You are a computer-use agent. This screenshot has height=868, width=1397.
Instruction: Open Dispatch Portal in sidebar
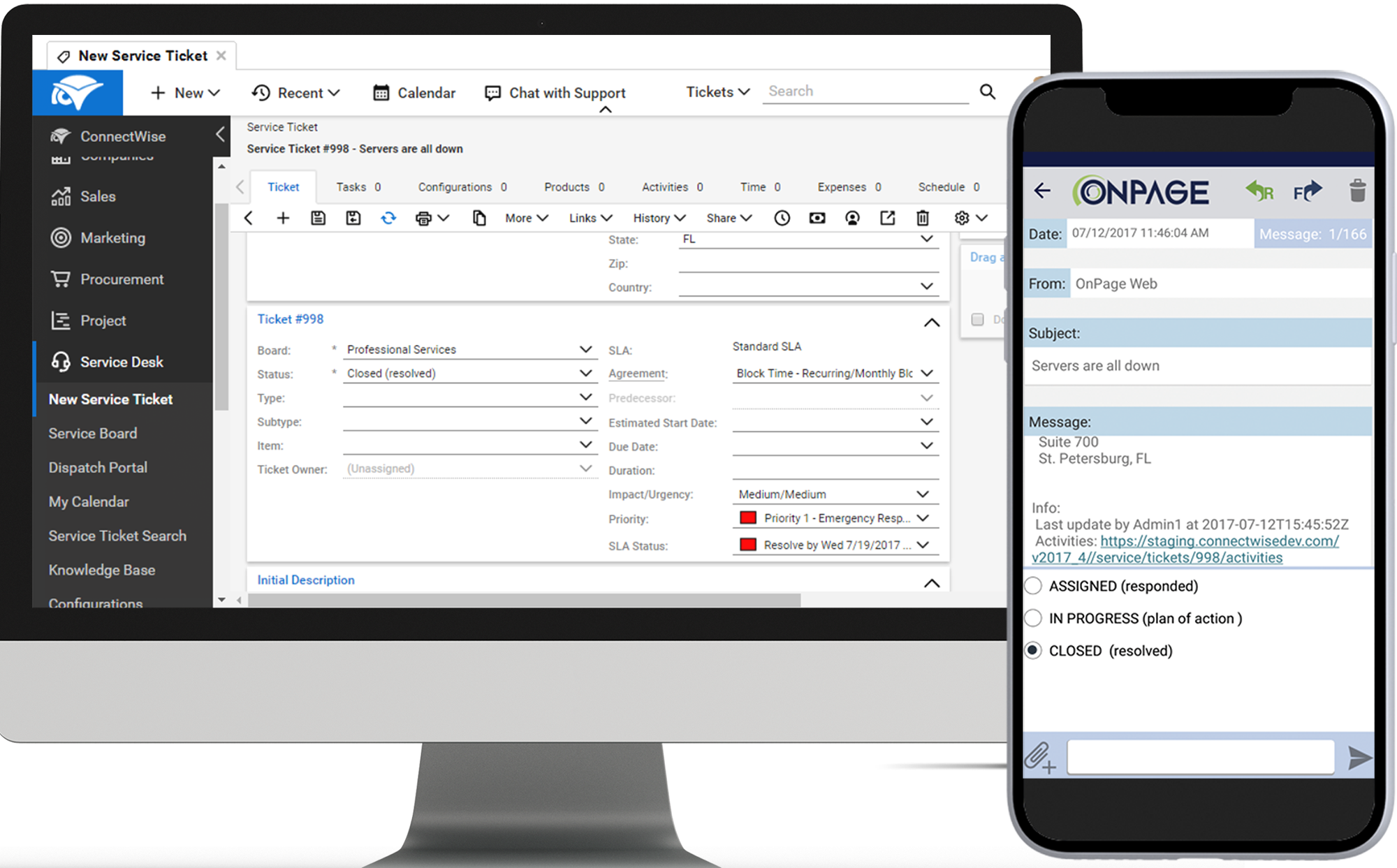point(98,467)
